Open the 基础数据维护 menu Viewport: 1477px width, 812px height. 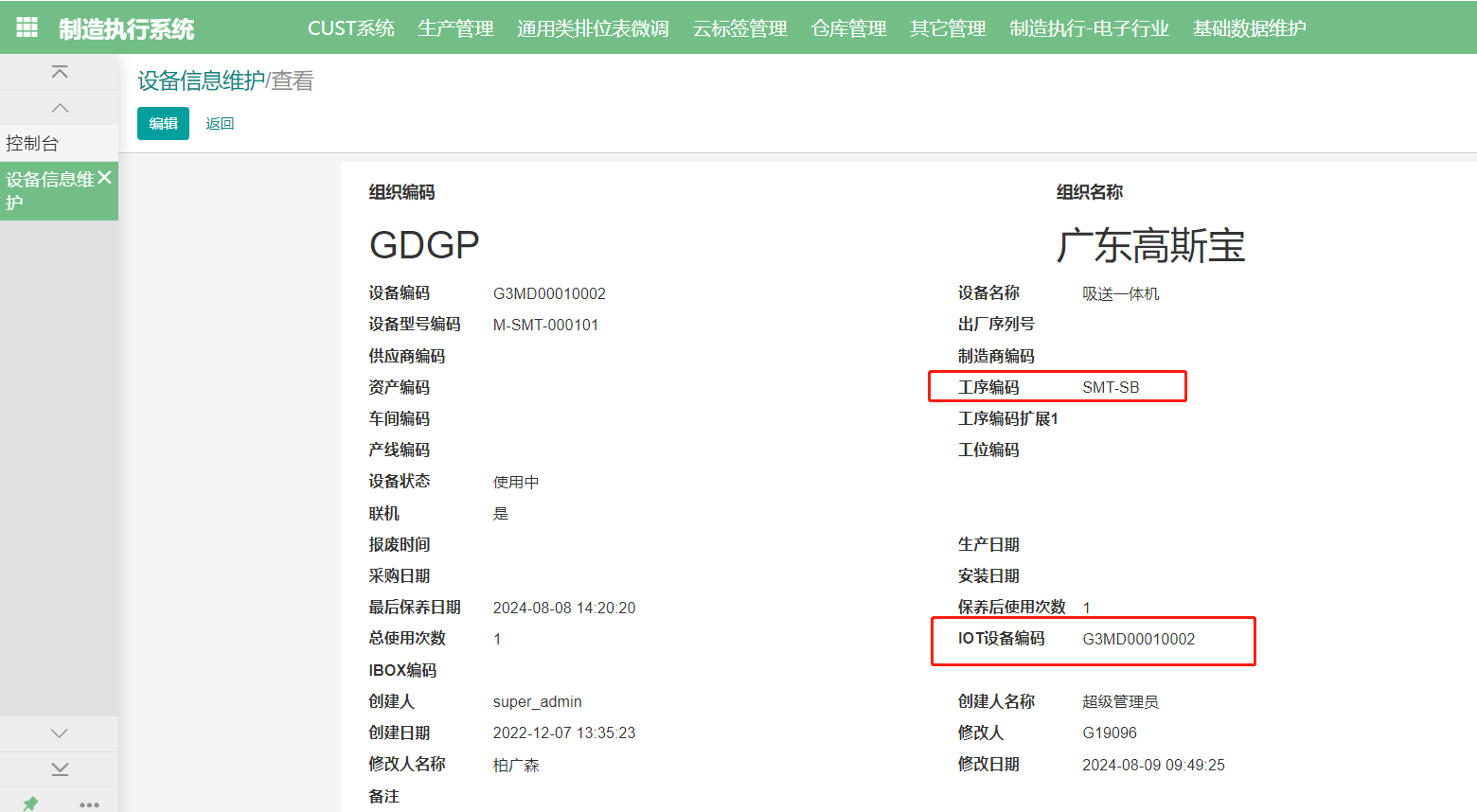tap(1249, 28)
